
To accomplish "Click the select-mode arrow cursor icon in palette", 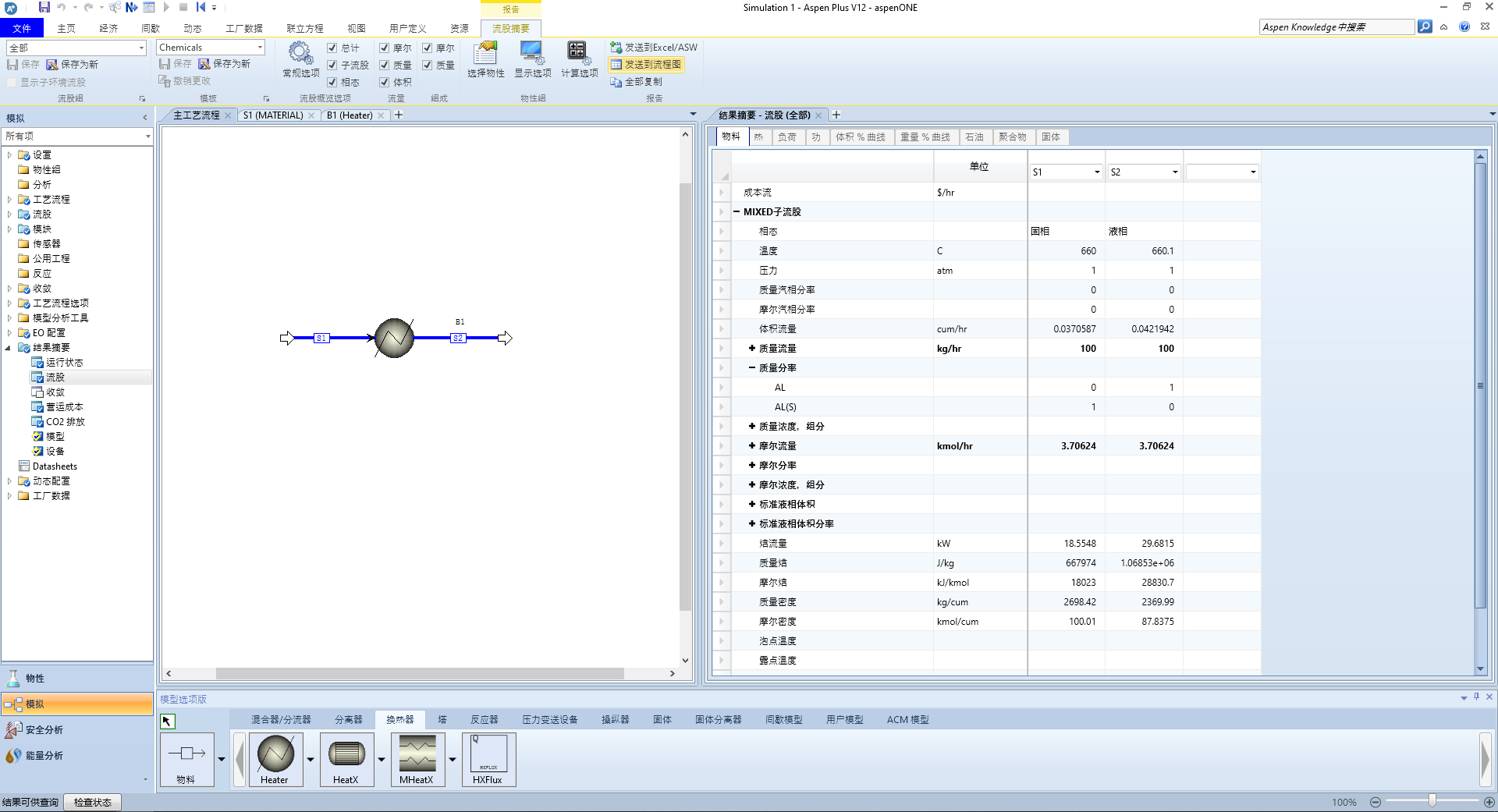I will (168, 722).
